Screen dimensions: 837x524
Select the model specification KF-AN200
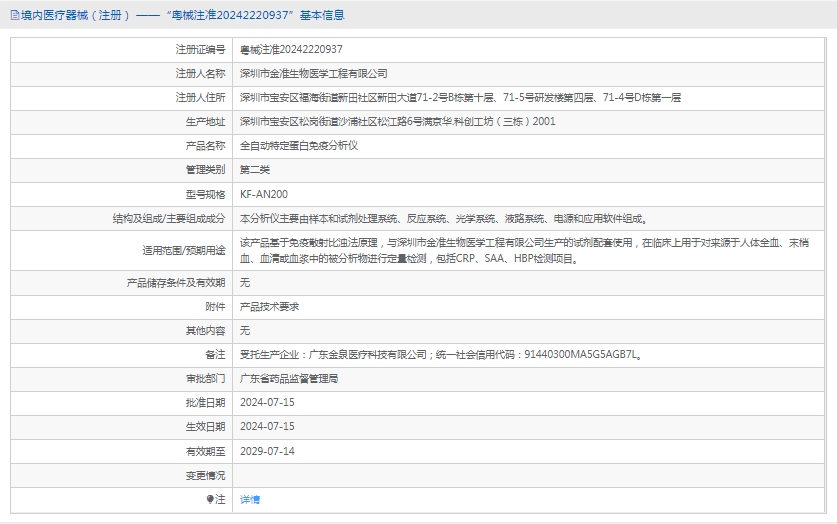click(x=264, y=194)
